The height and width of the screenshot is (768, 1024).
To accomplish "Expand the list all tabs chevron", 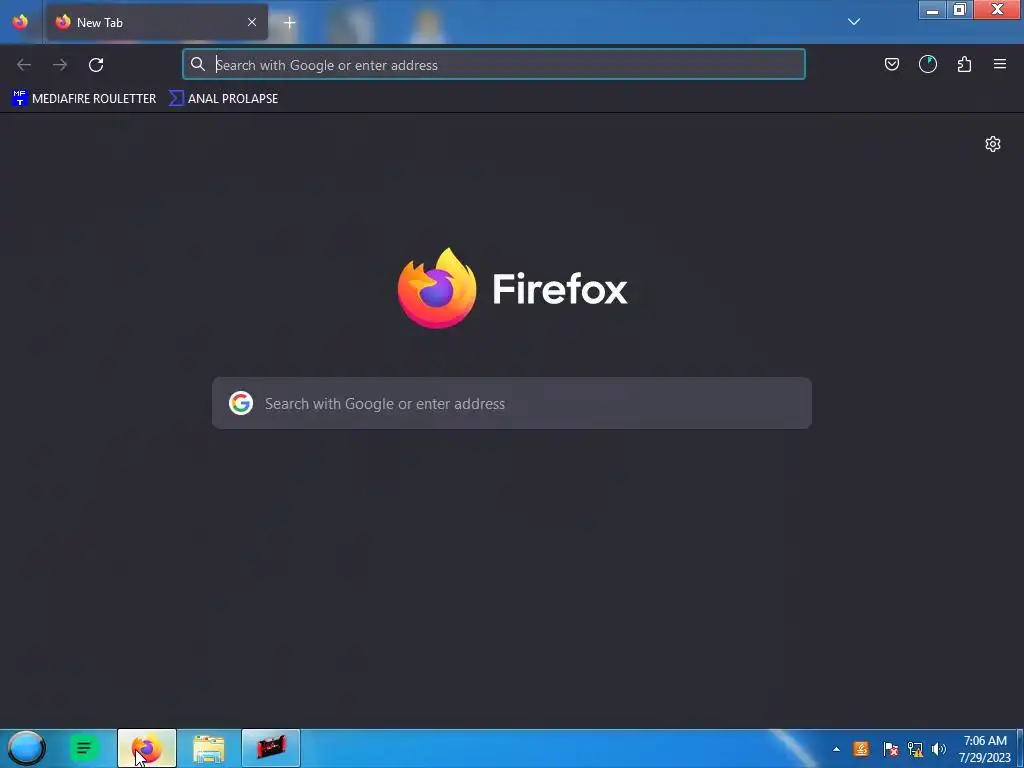I will [x=854, y=22].
